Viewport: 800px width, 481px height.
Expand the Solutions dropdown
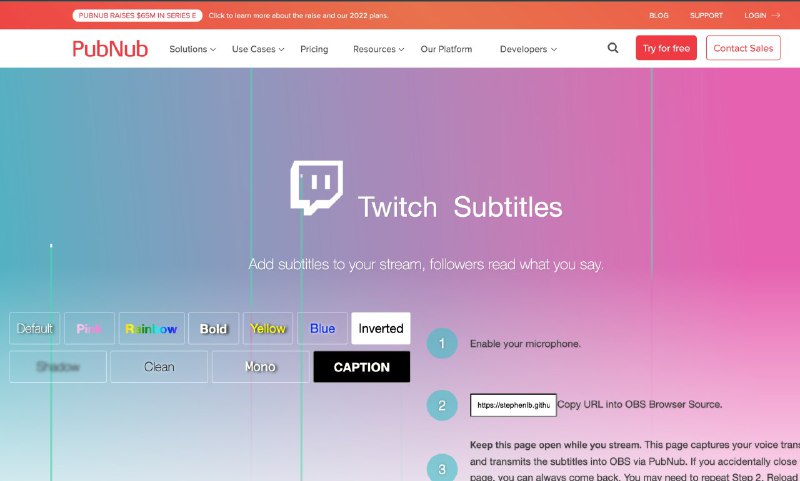click(x=192, y=49)
